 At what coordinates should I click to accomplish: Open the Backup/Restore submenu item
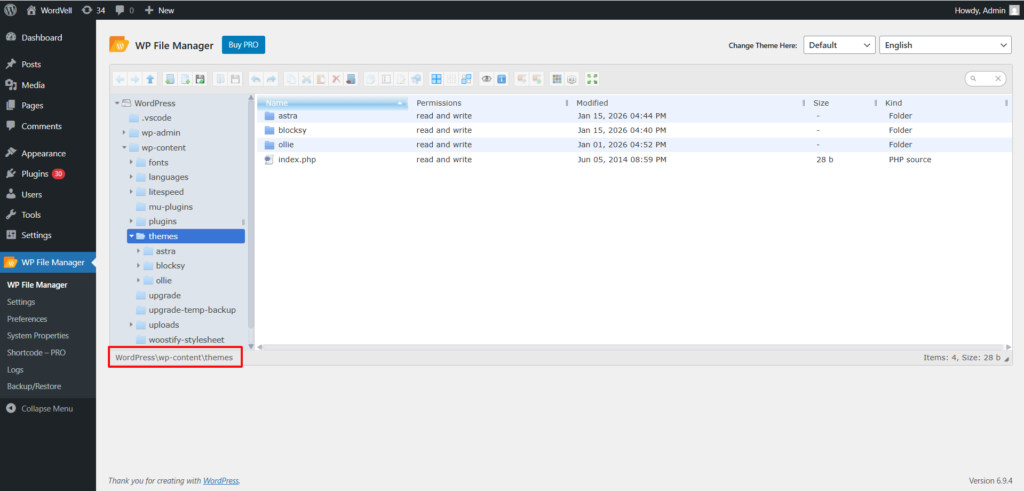pyautogui.click(x=34, y=387)
